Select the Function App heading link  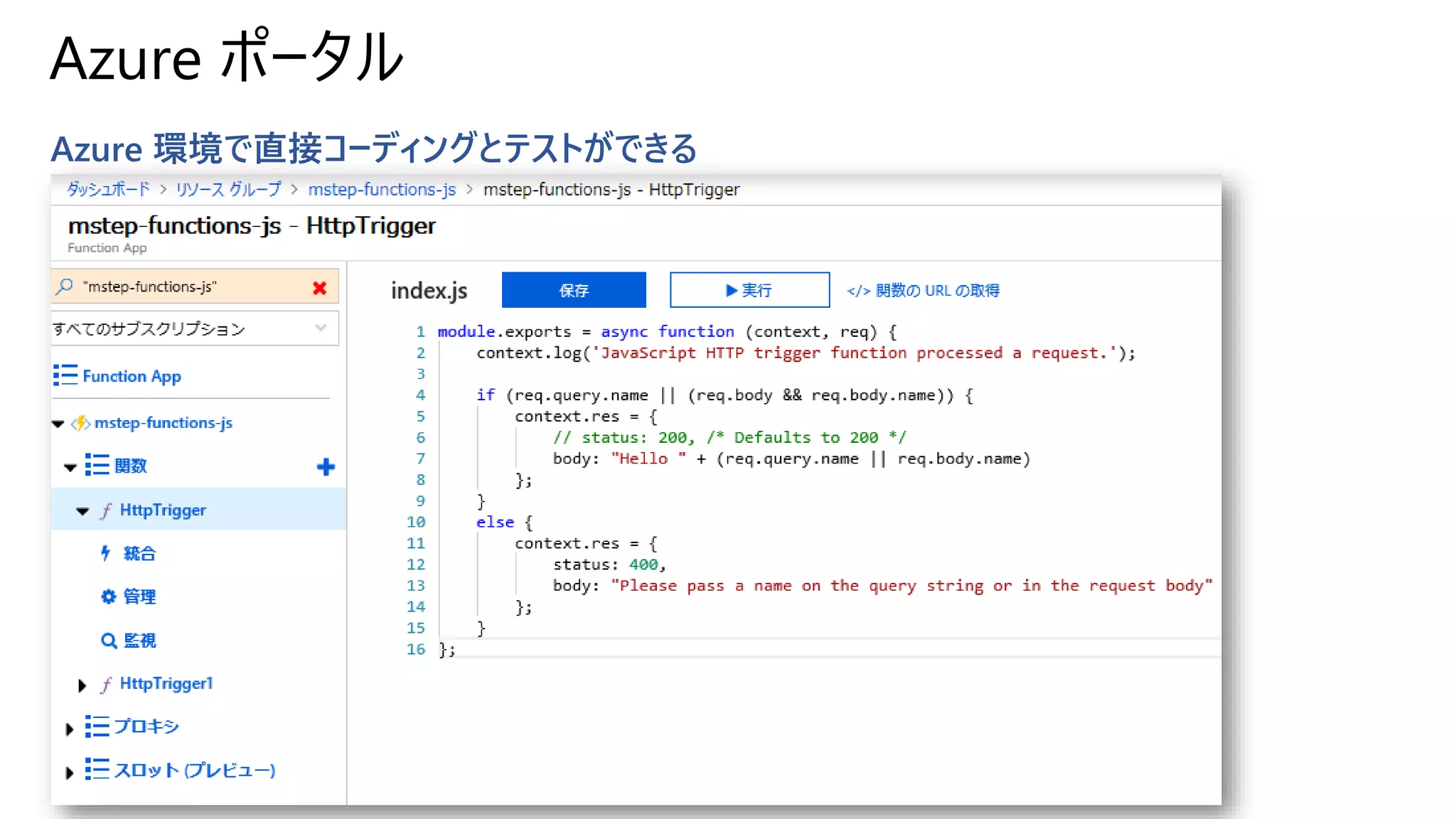coord(132,376)
